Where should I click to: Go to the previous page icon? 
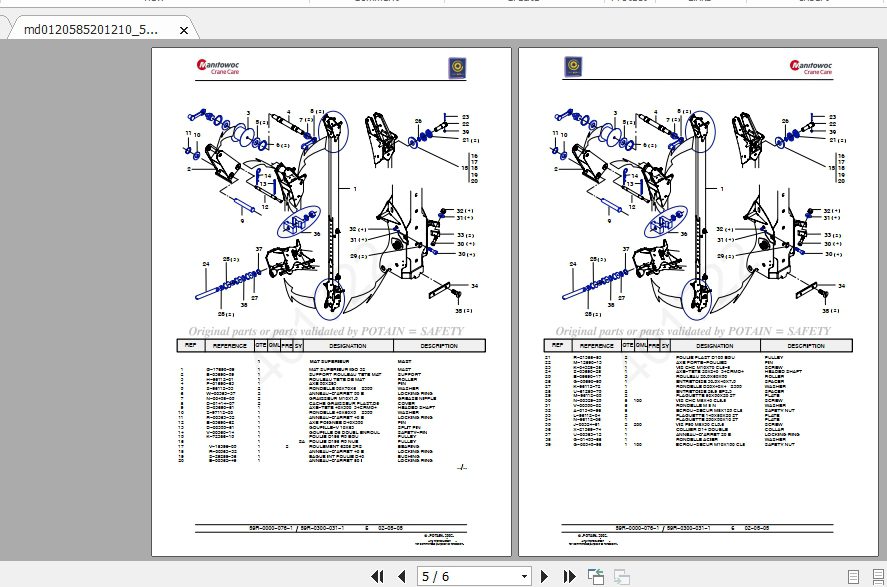(401, 577)
